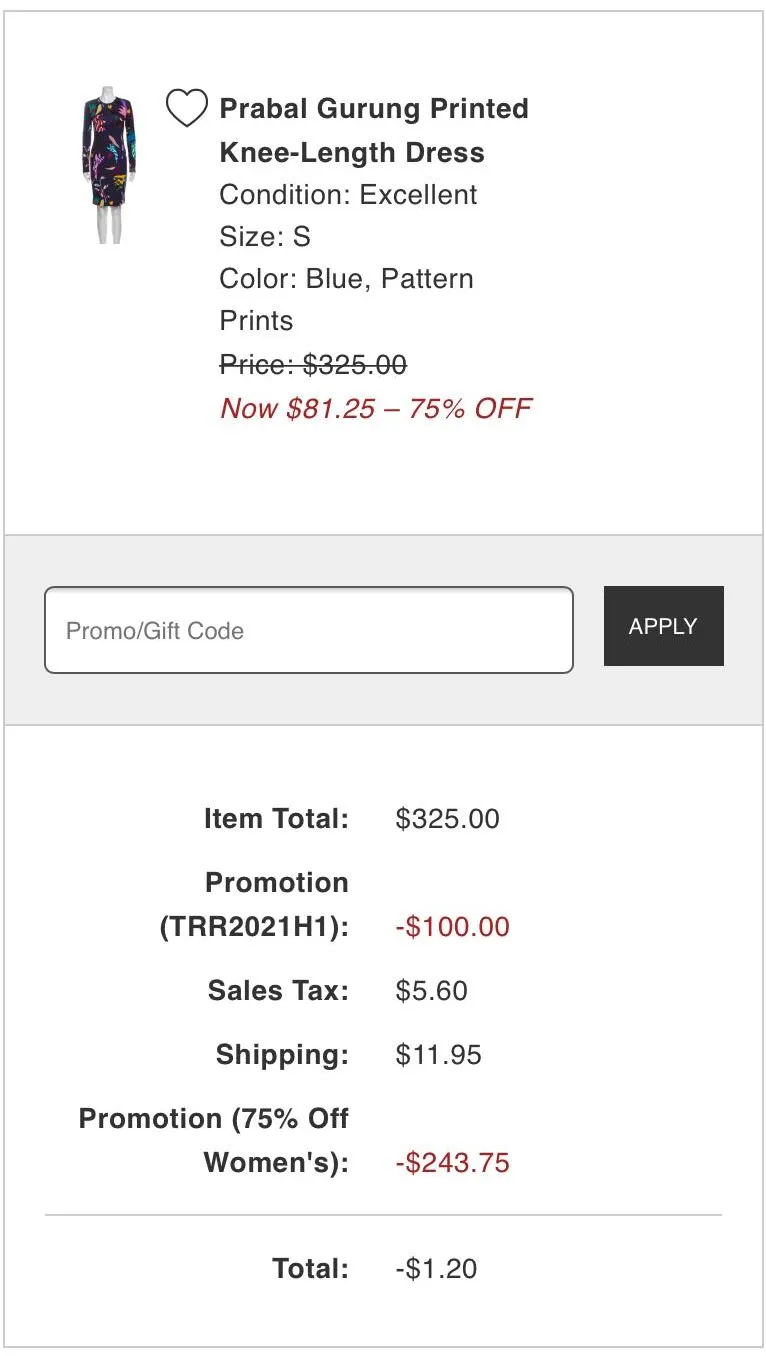Click the -$243.75 discount amount
Viewport: 766px width, 1356px height.
[452, 1163]
